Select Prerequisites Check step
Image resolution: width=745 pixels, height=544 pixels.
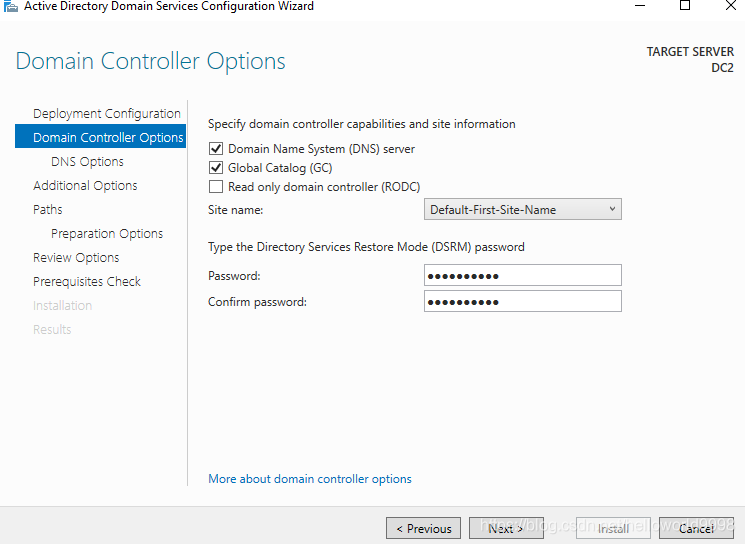pyautogui.click(x=87, y=282)
